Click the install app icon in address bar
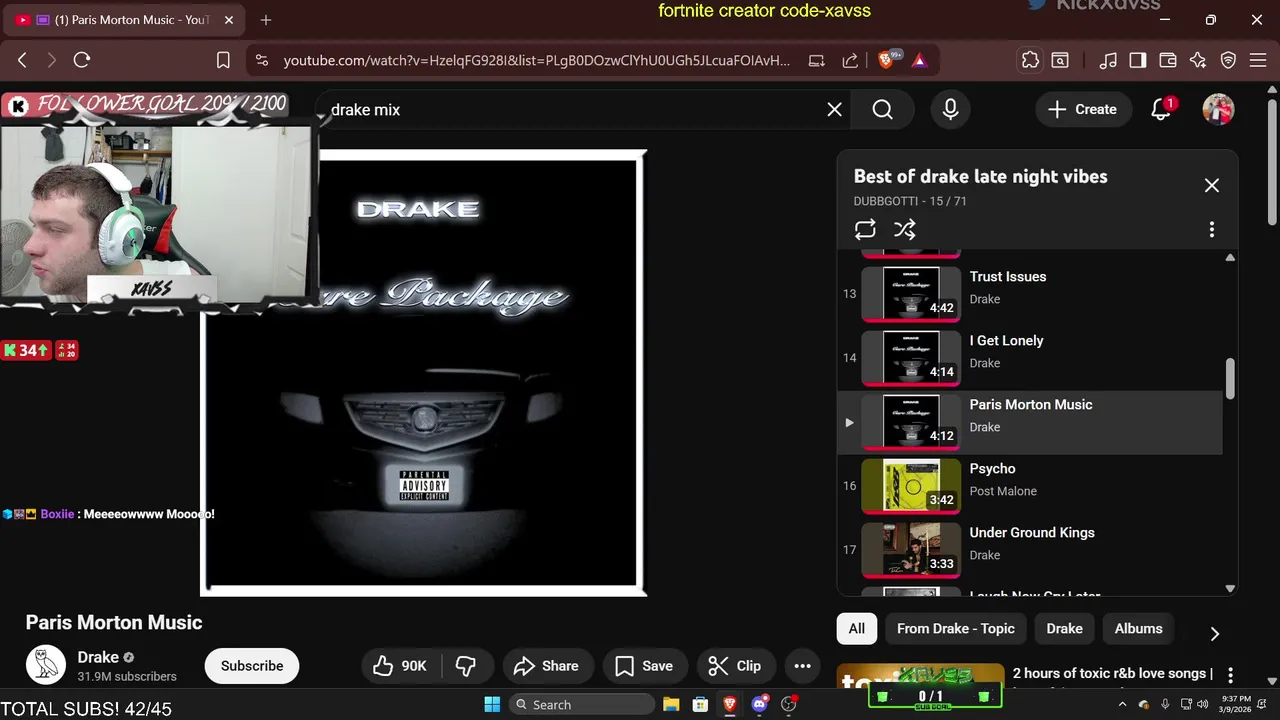1280x720 pixels. click(x=817, y=60)
